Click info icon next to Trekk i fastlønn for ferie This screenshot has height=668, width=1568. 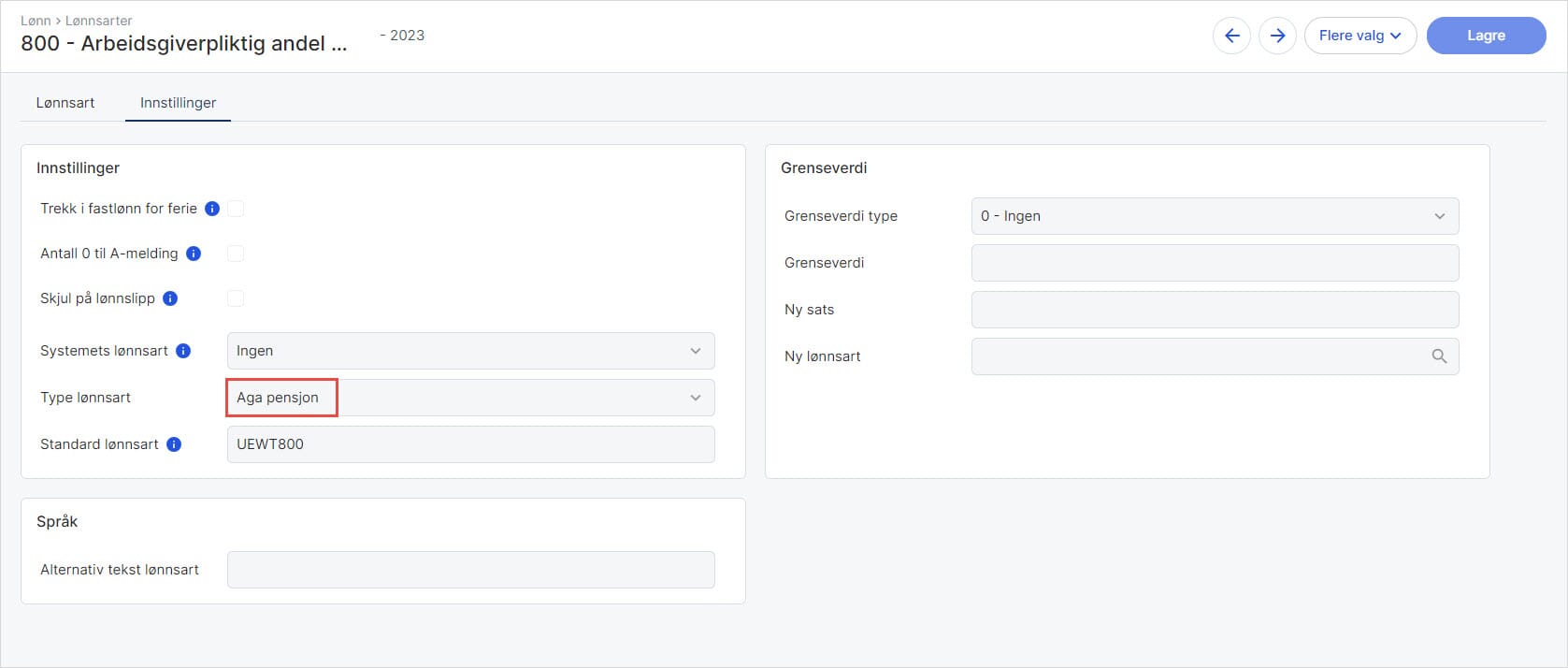pos(212,209)
